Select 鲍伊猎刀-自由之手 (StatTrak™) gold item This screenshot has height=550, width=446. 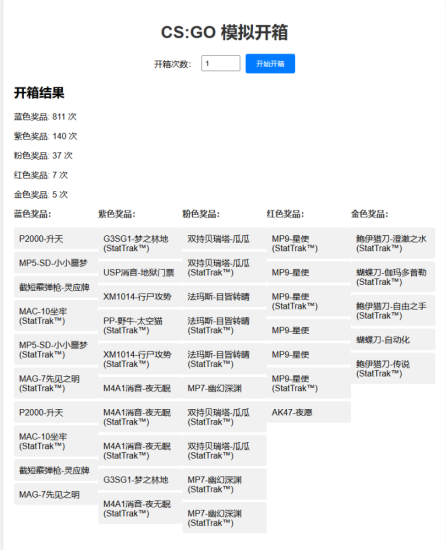[x=393, y=311]
